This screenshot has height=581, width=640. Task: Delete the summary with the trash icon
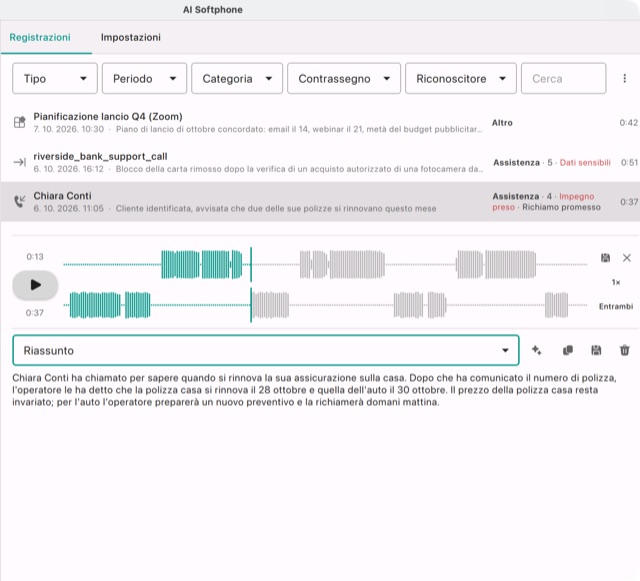pyautogui.click(x=624, y=350)
